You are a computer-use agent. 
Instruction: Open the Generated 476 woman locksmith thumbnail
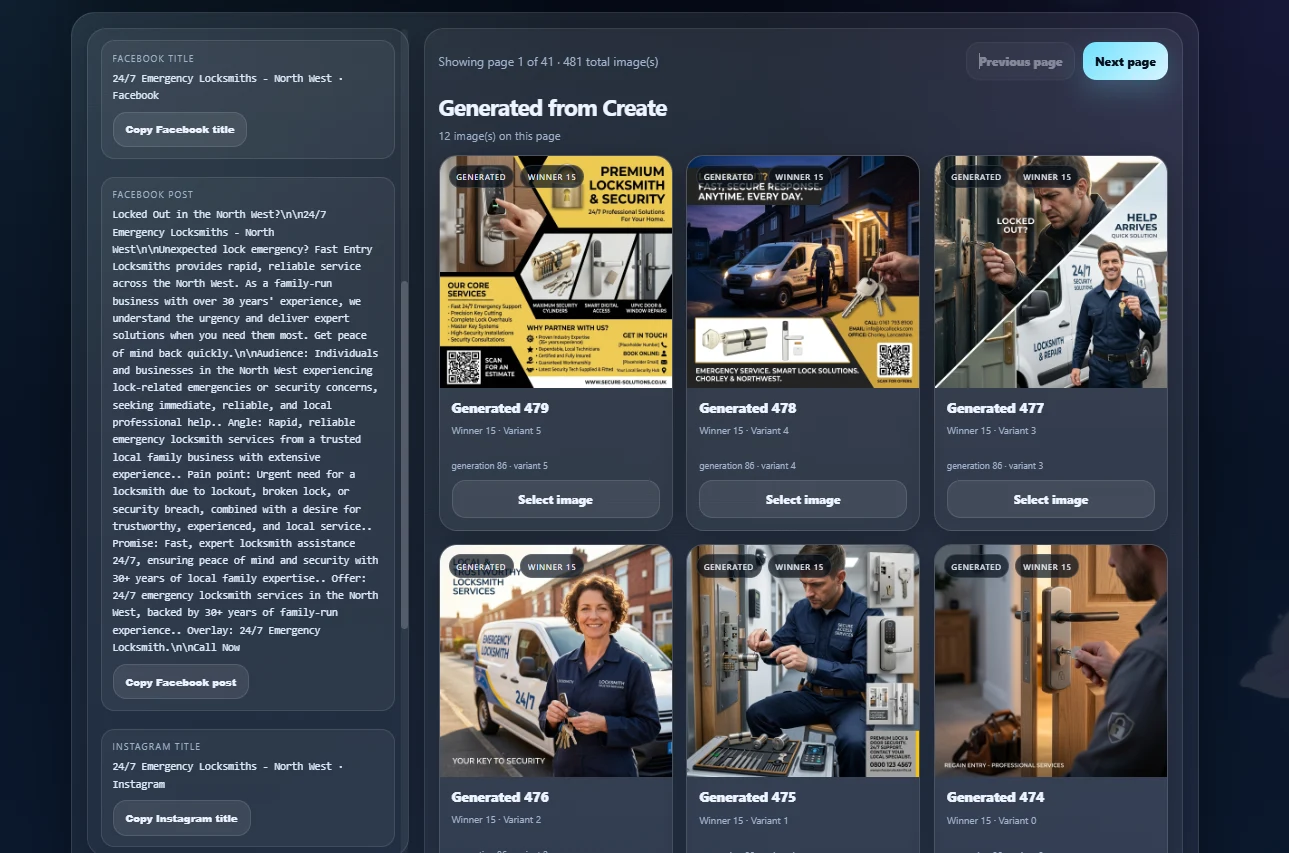pos(556,661)
